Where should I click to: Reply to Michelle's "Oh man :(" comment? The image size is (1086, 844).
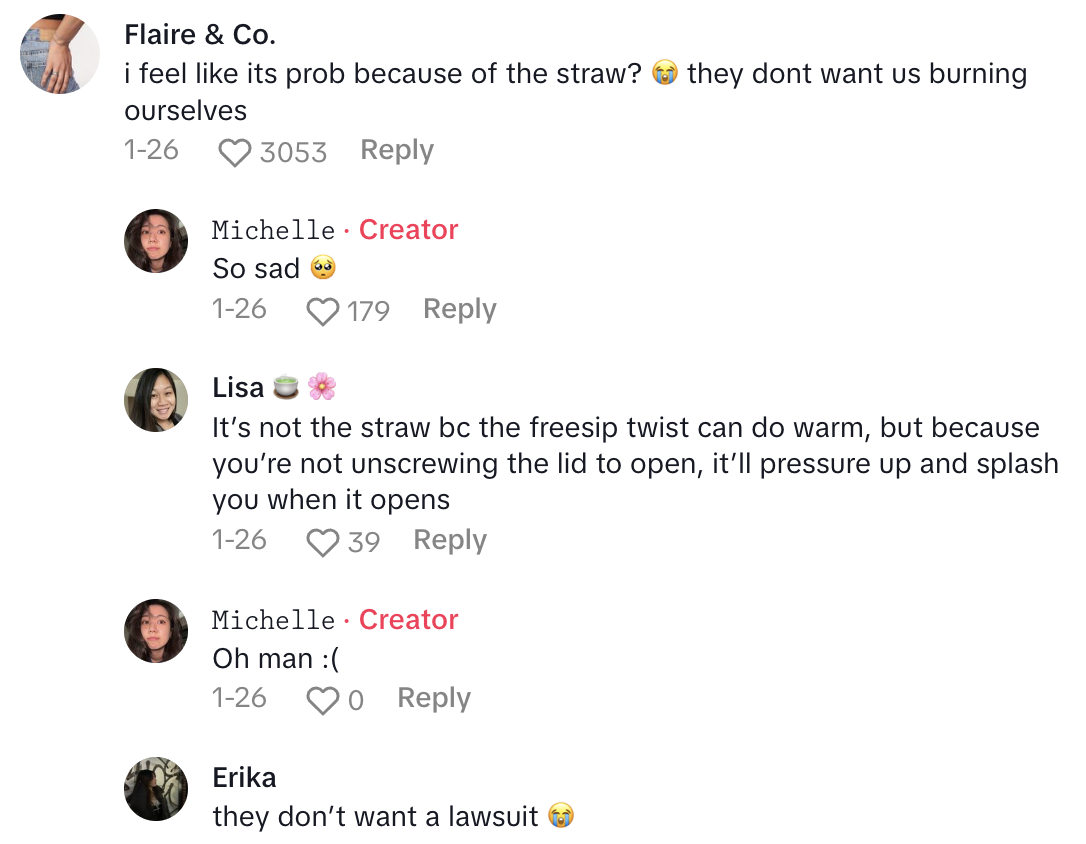click(433, 698)
